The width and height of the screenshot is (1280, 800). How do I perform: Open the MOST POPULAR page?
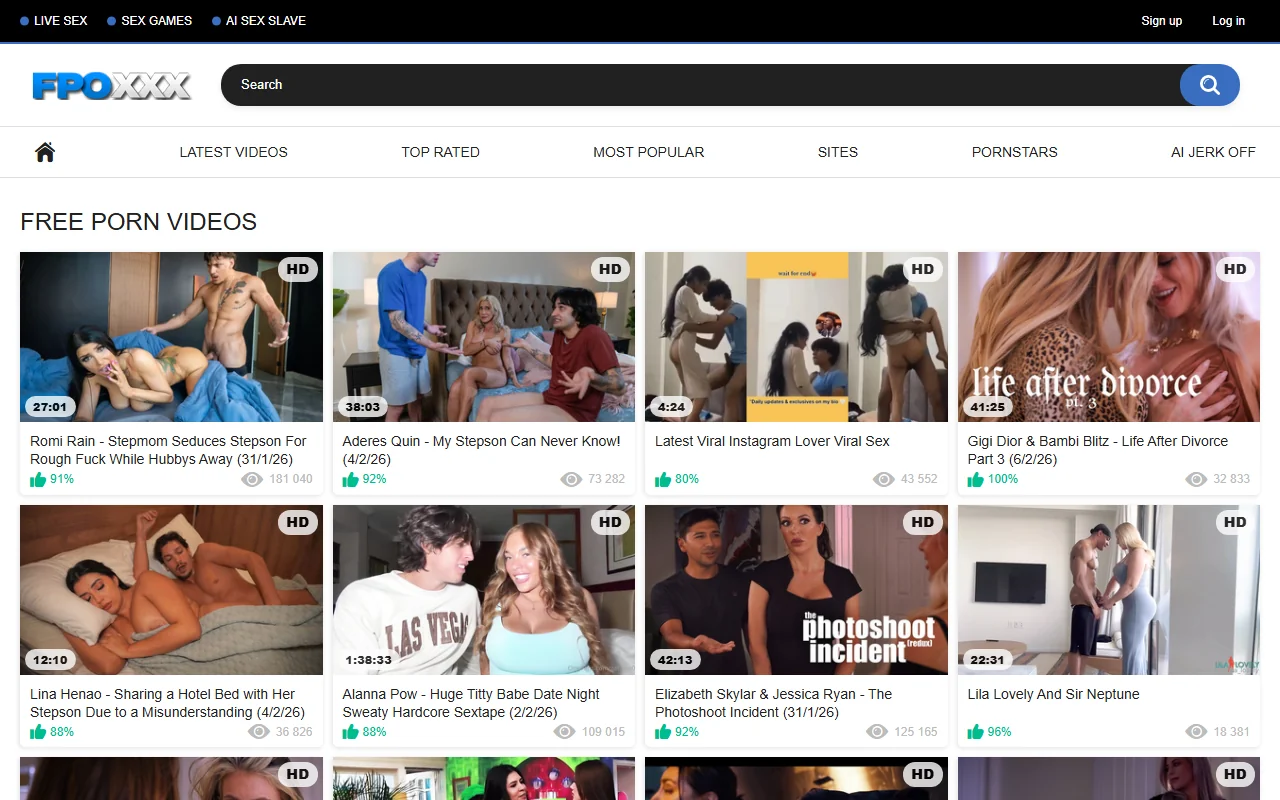click(x=648, y=151)
